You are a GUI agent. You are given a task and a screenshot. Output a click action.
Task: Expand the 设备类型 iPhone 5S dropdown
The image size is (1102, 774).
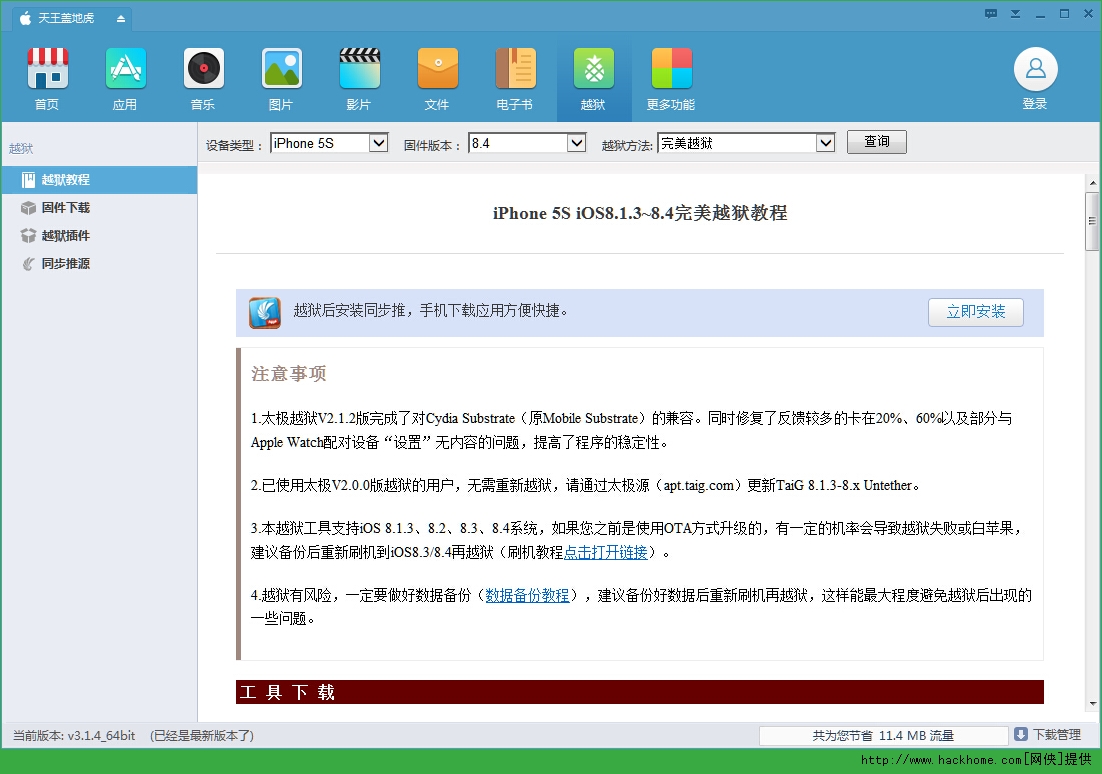[x=378, y=143]
